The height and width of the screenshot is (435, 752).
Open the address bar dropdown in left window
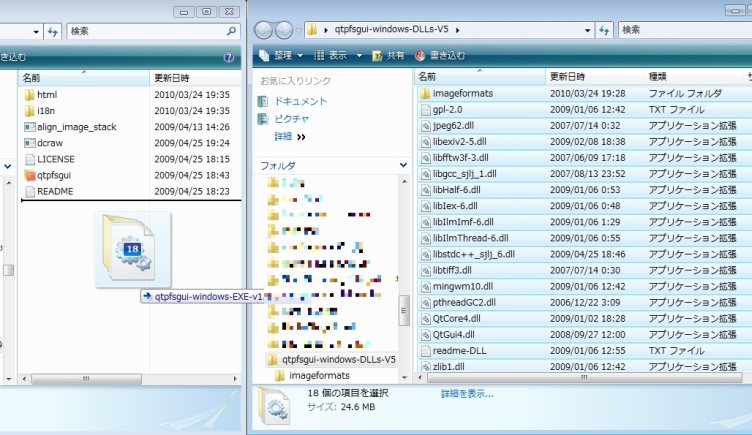coord(36,32)
